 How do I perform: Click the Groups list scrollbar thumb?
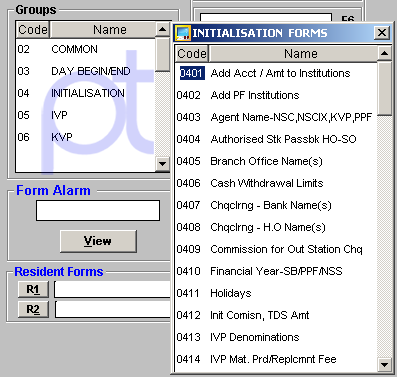click(x=163, y=54)
